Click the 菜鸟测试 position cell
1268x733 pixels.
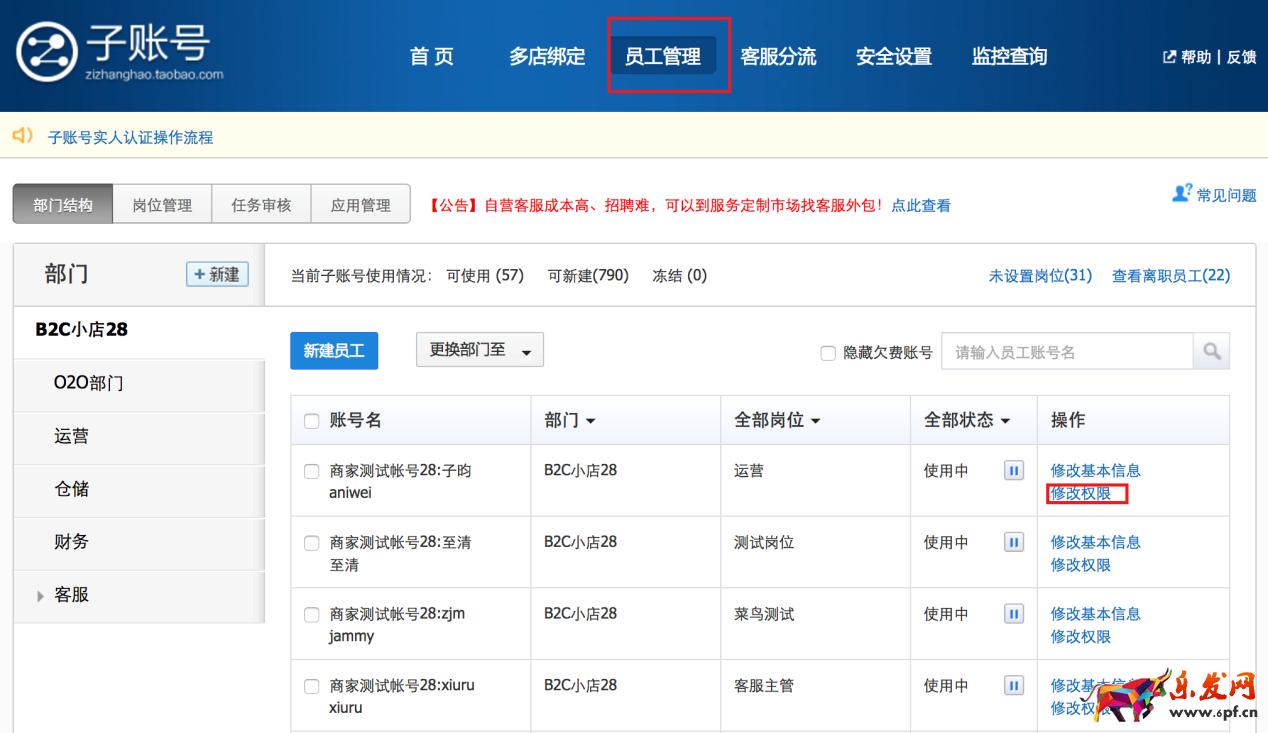pyautogui.click(x=764, y=614)
